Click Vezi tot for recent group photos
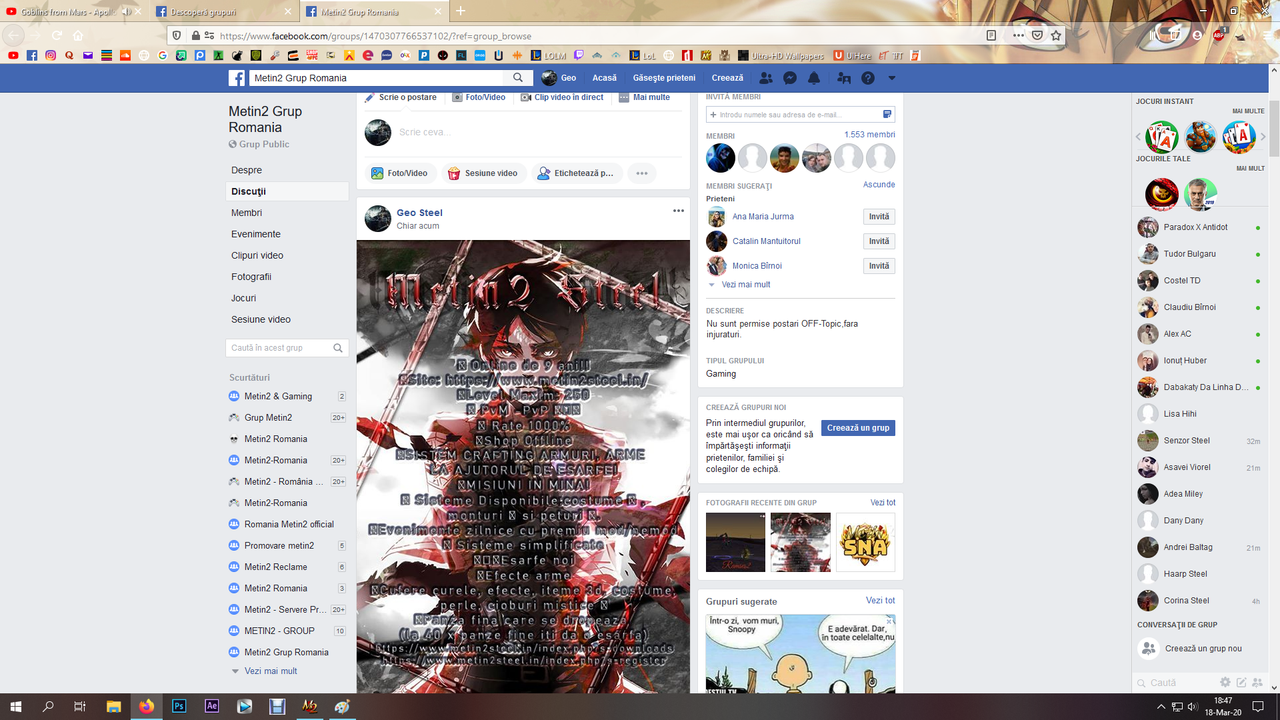 [x=883, y=502]
